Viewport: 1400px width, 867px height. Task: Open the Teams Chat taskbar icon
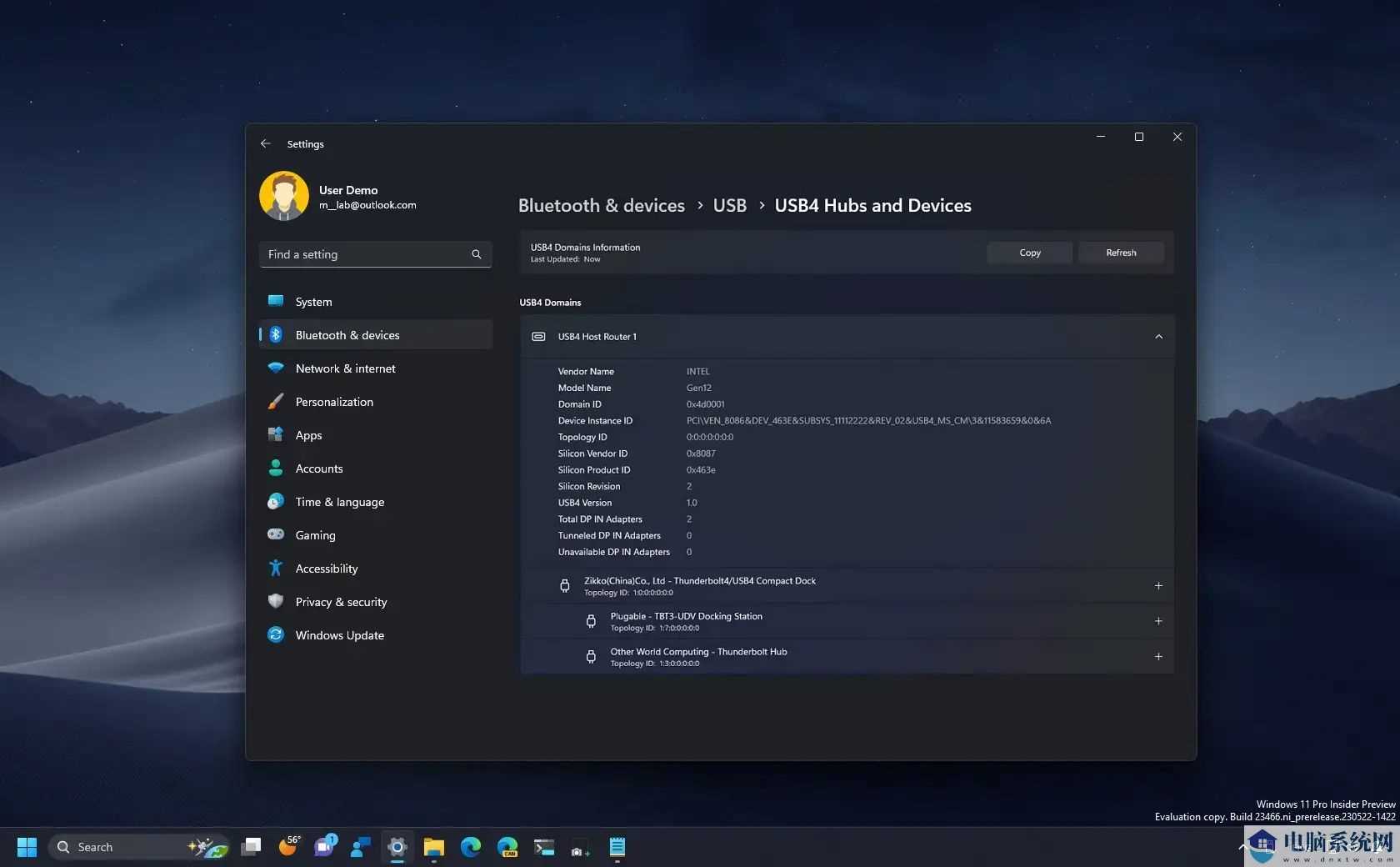point(324,847)
